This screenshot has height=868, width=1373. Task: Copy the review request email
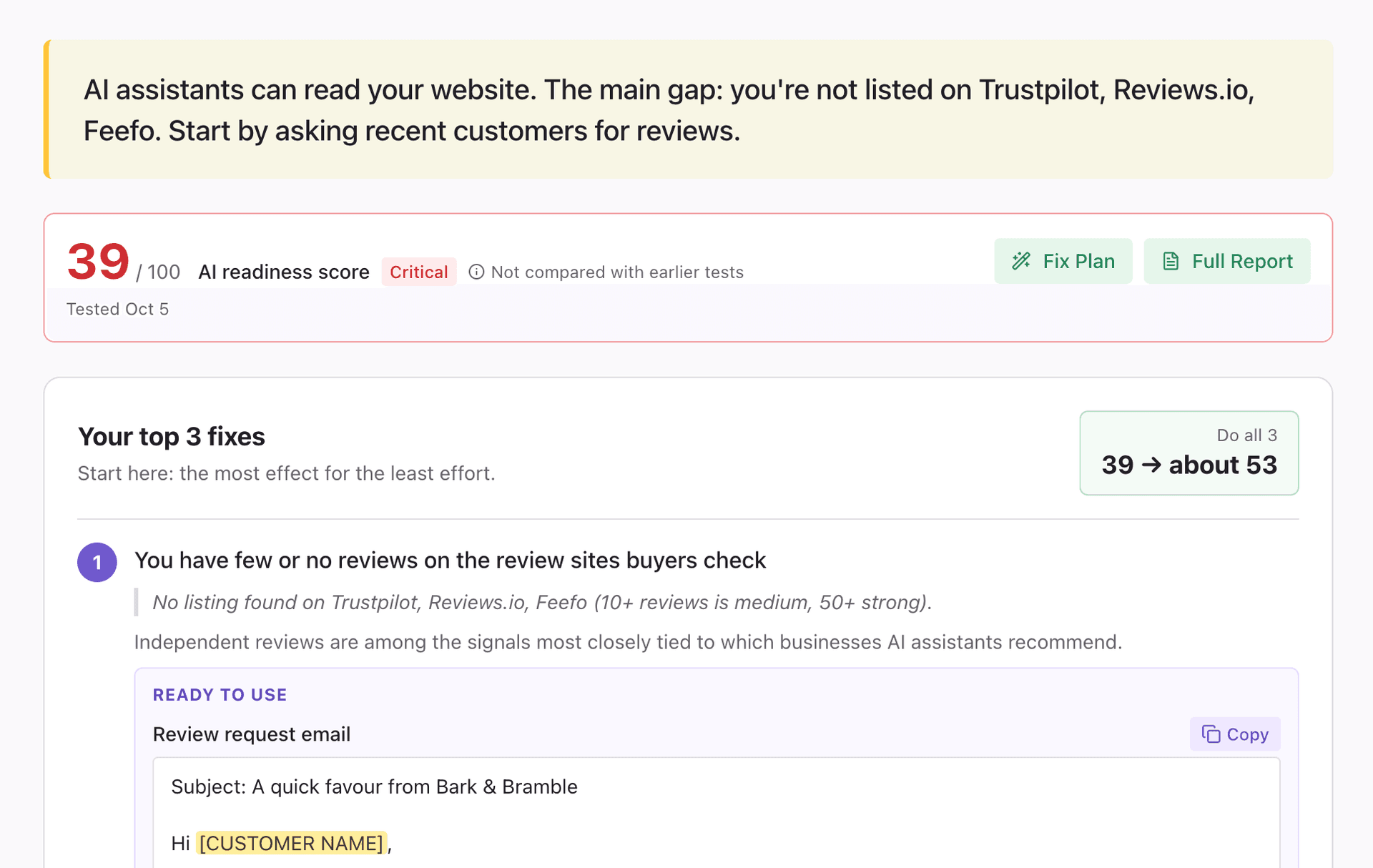(x=1235, y=734)
